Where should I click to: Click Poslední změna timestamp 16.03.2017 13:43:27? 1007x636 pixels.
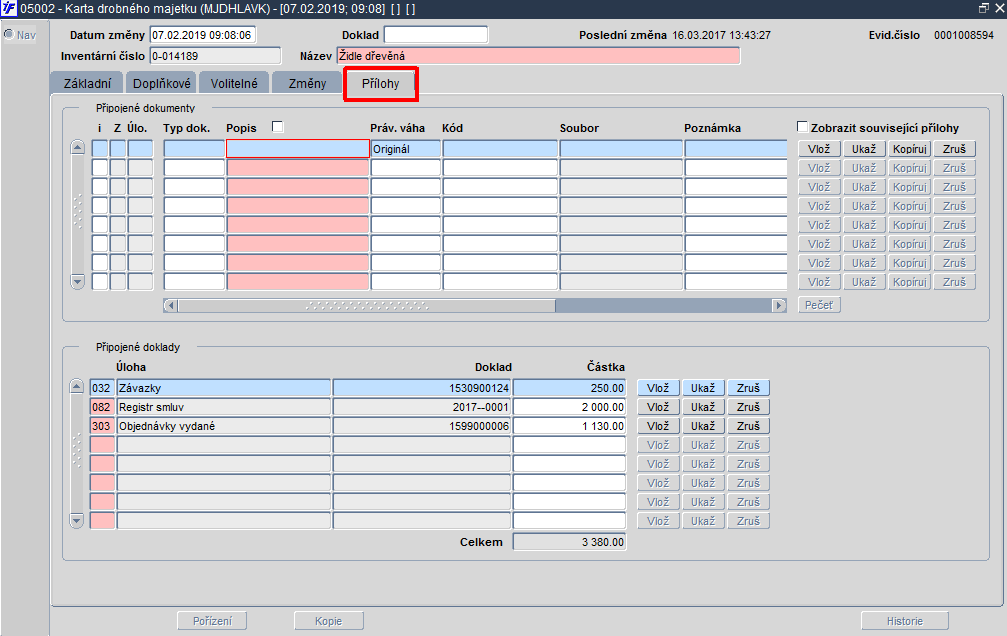(721, 35)
